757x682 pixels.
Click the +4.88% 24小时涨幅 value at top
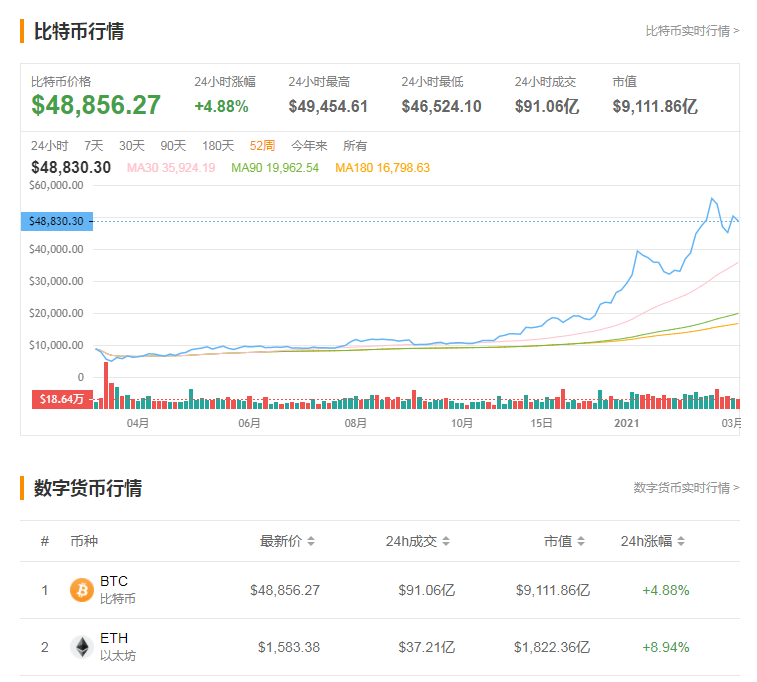point(221,106)
